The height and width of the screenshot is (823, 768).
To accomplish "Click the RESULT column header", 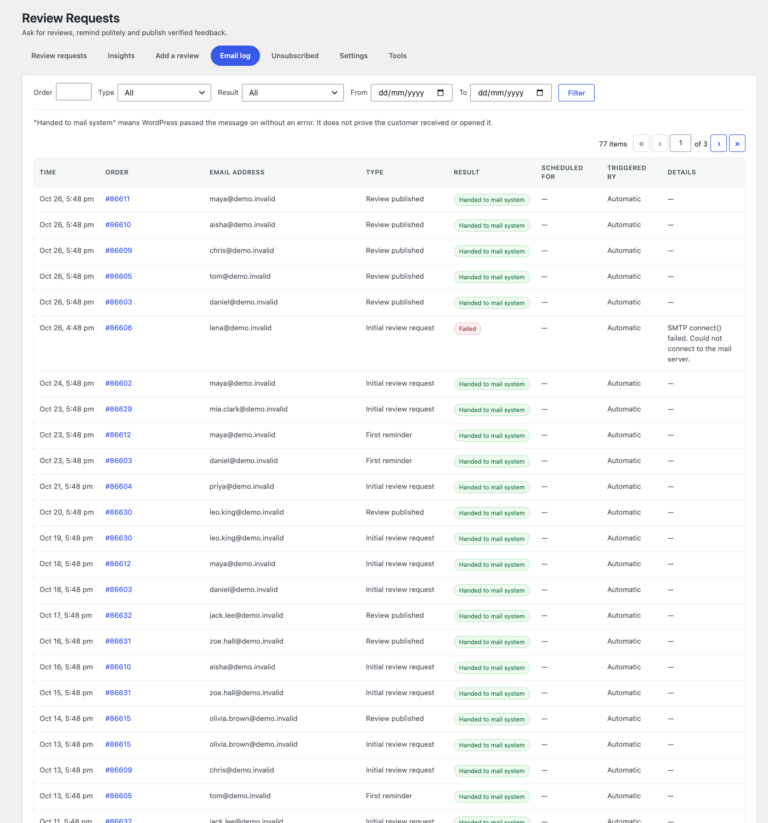I will coord(467,172).
